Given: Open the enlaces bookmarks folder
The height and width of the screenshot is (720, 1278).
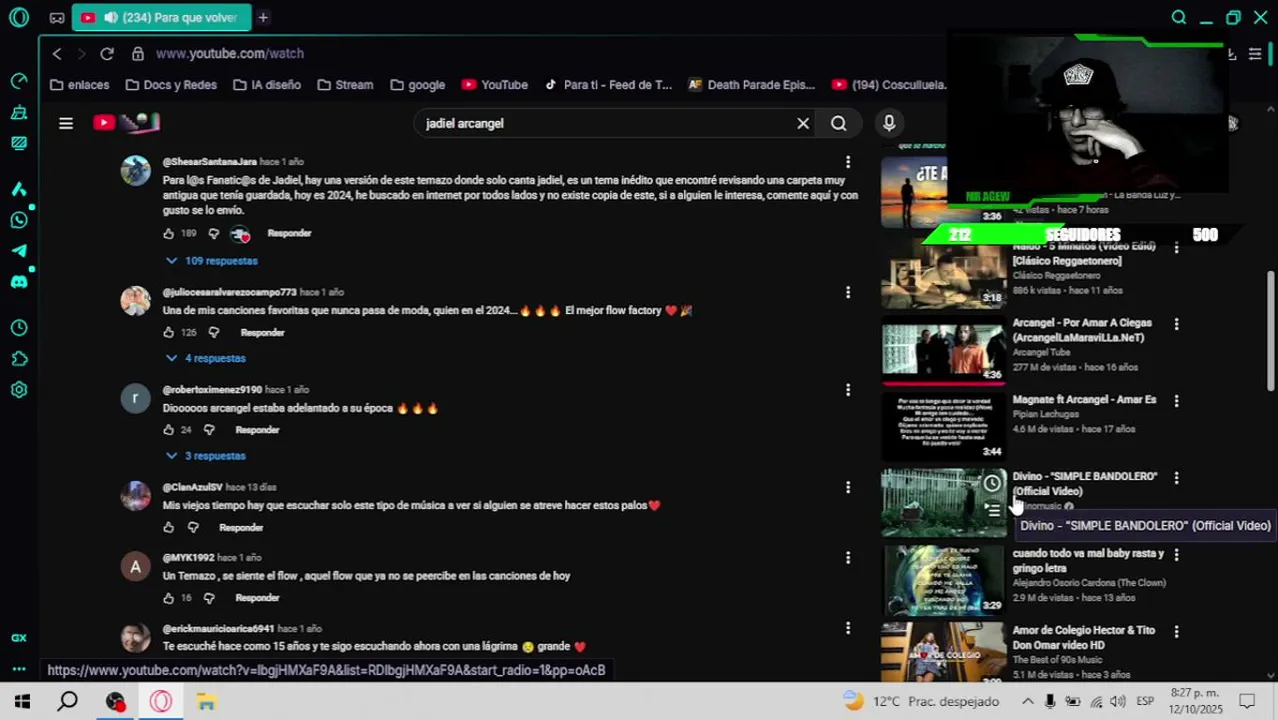Looking at the screenshot, I should [79, 85].
